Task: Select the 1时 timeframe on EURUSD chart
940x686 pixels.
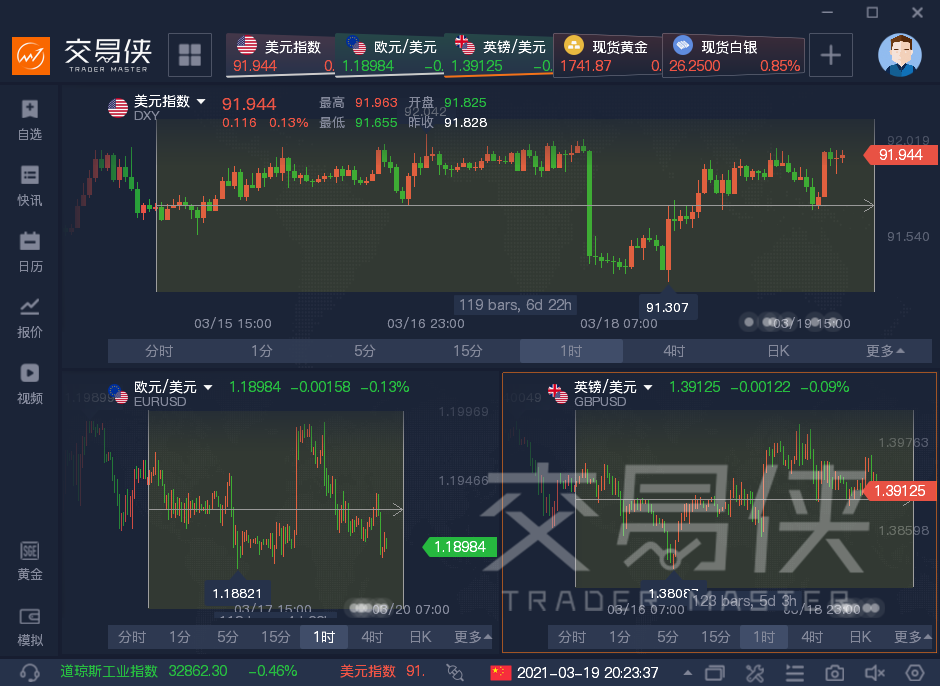Action: tap(324, 637)
